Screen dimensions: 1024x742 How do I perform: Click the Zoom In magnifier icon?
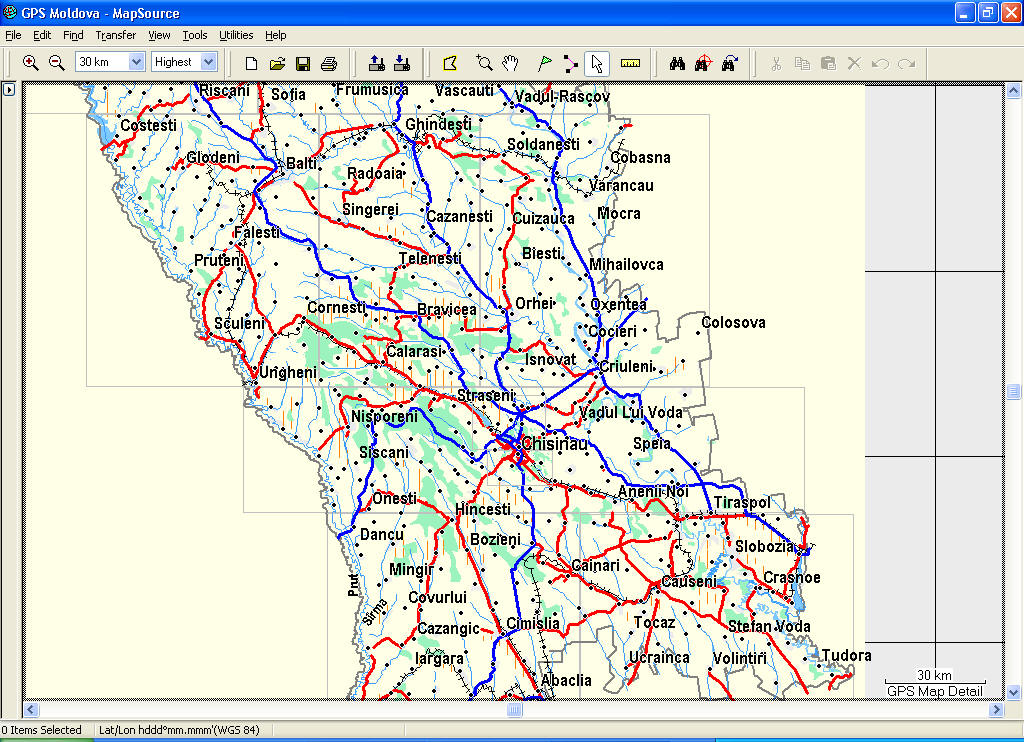[30, 63]
